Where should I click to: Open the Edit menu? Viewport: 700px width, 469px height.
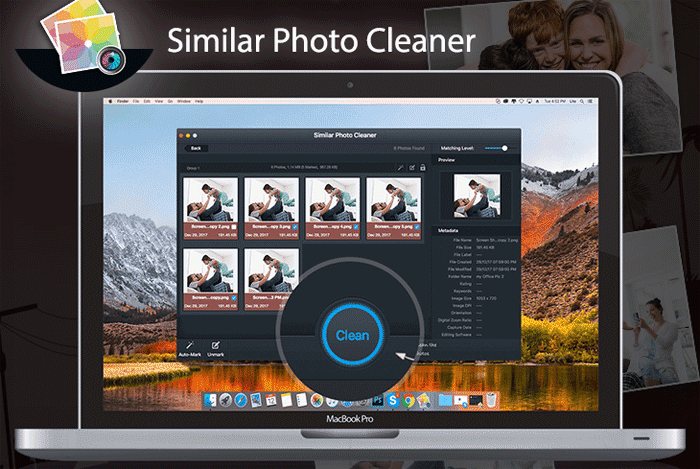click(147, 101)
